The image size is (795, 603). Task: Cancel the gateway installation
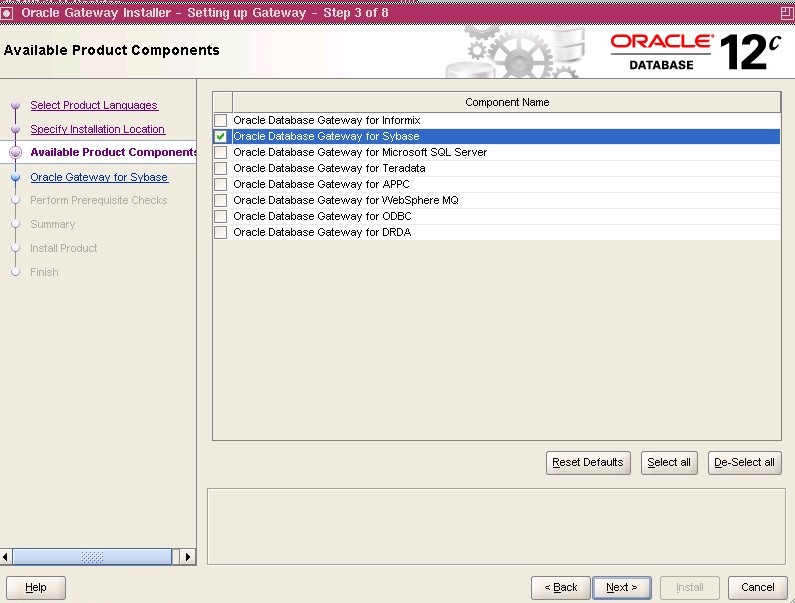pyautogui.click(x=757, y=587)
